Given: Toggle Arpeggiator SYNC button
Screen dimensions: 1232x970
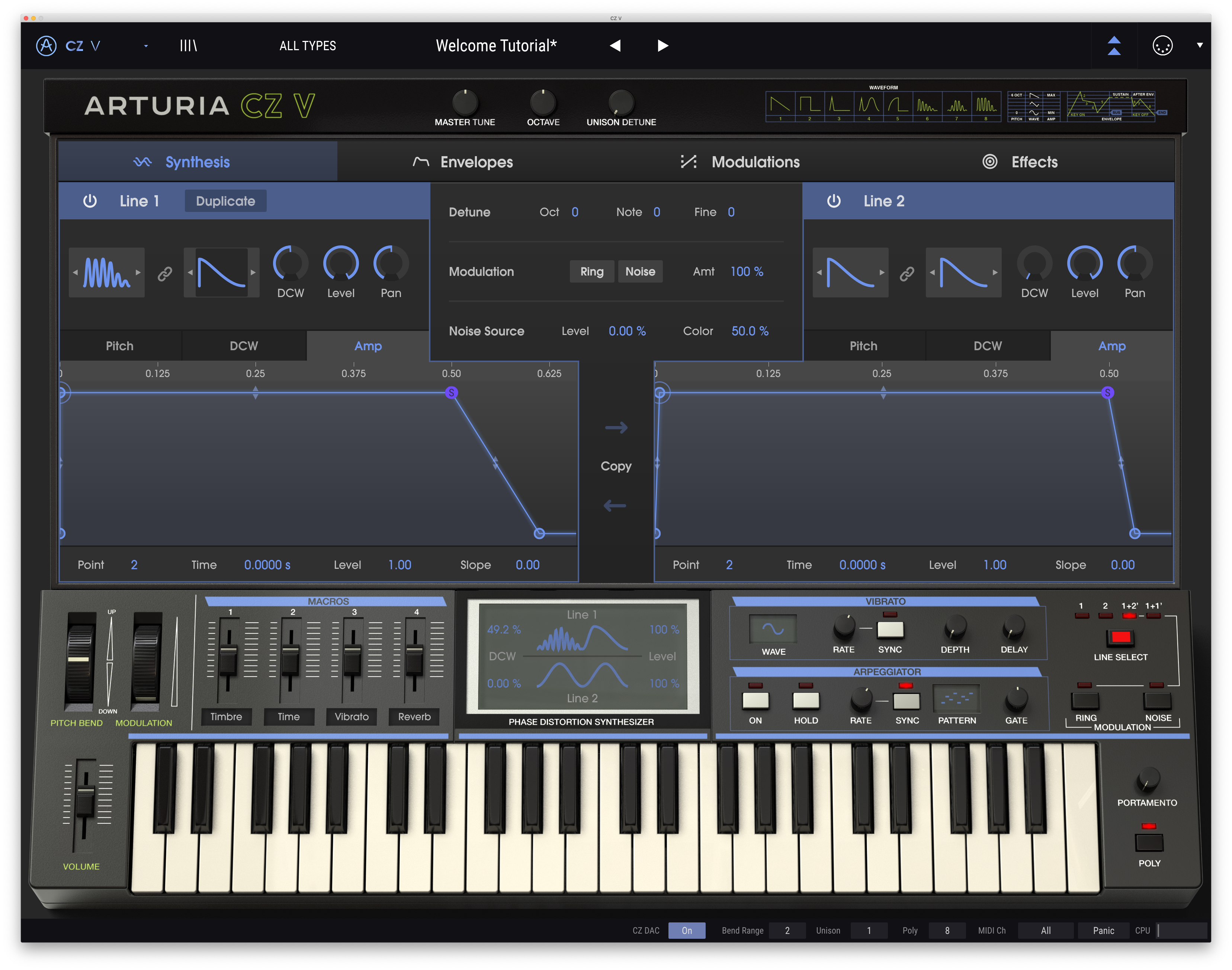Looking at the screenshot, I should pyautogui.click(x=907, y=701).
